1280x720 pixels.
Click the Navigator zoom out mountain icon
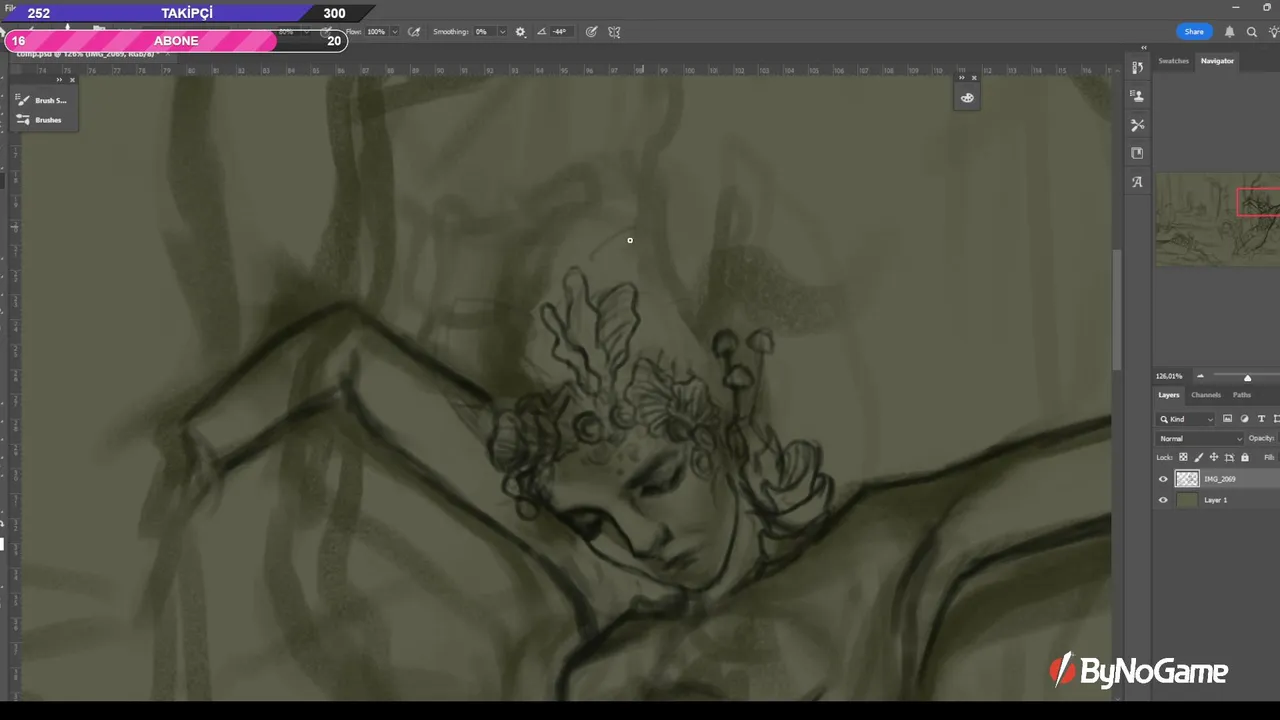[1201, 376]
